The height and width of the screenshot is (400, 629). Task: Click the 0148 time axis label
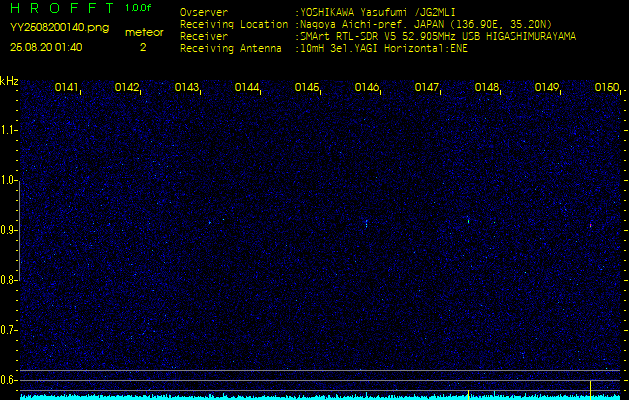click(487, 87)
